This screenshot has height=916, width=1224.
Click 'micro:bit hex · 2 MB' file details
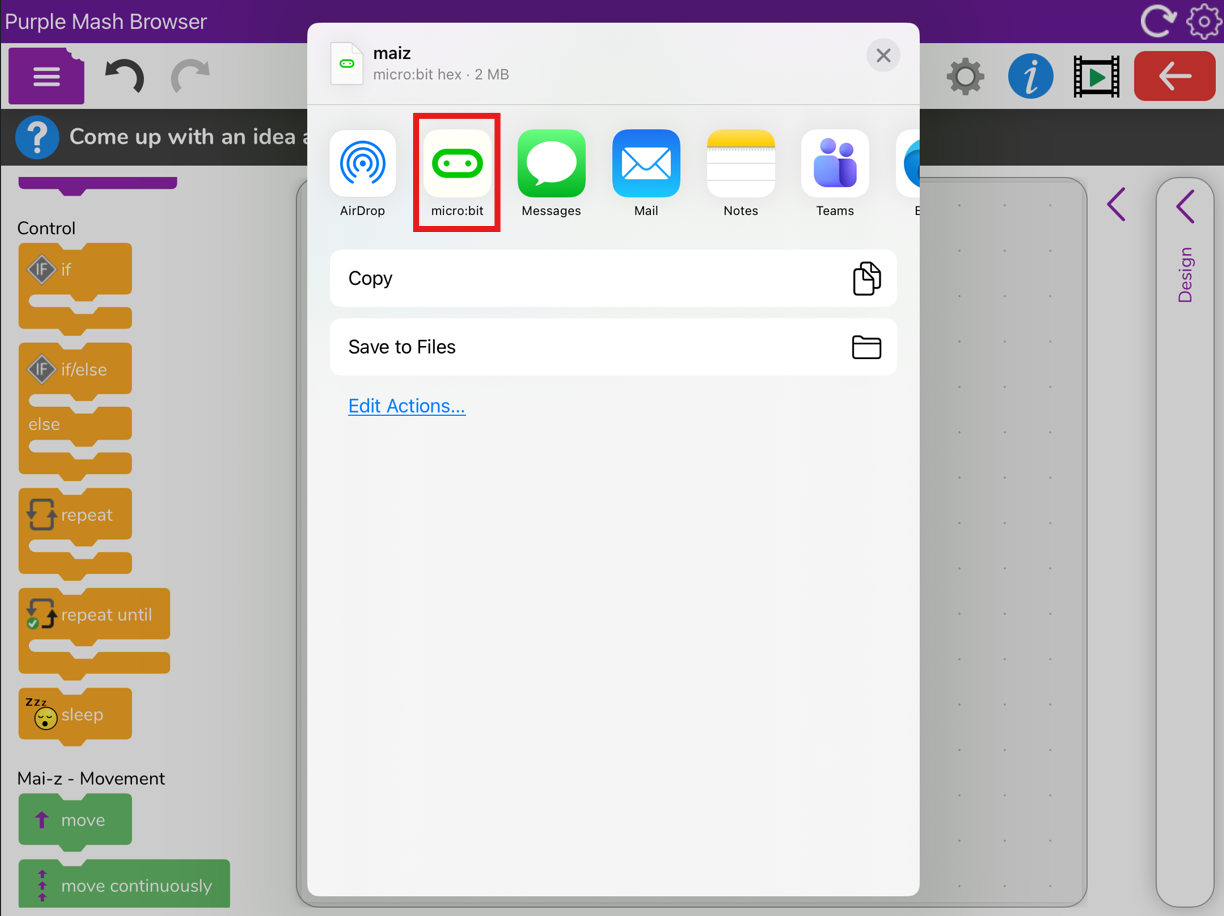point(441,75)
